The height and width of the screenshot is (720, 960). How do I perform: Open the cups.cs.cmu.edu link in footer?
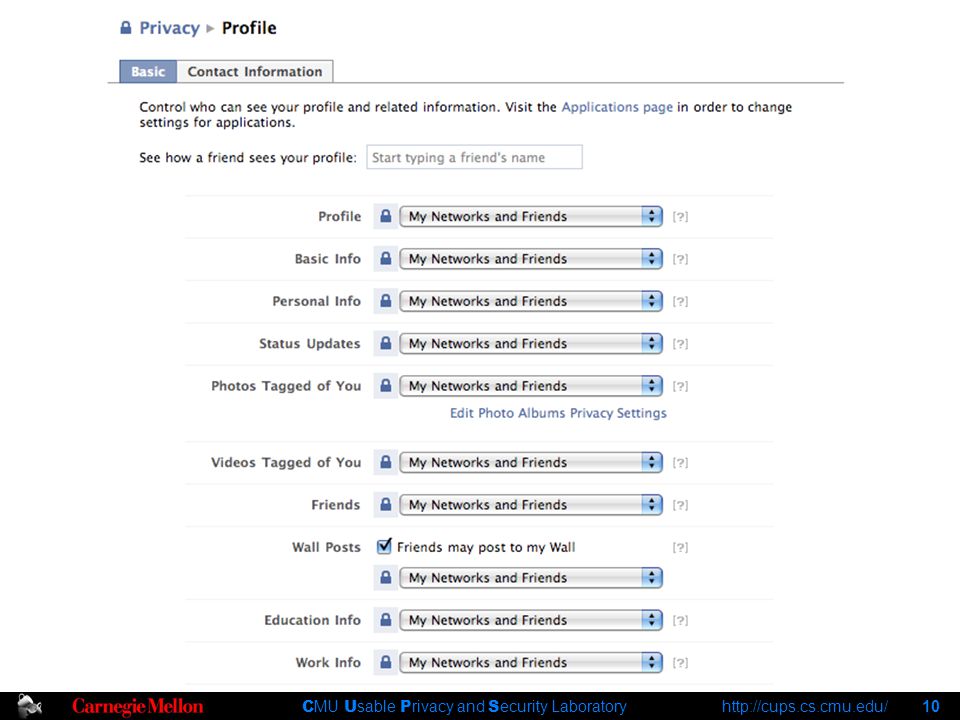pos(804,707)
